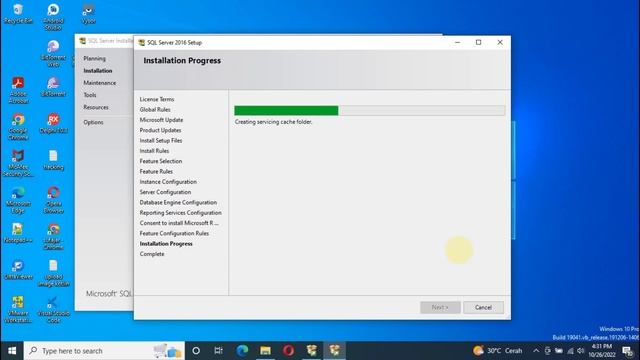The image size is (640, 360).
Task: Open the Android Studio desktop icon
Action: pyautogui.click(x=53, y=17)
